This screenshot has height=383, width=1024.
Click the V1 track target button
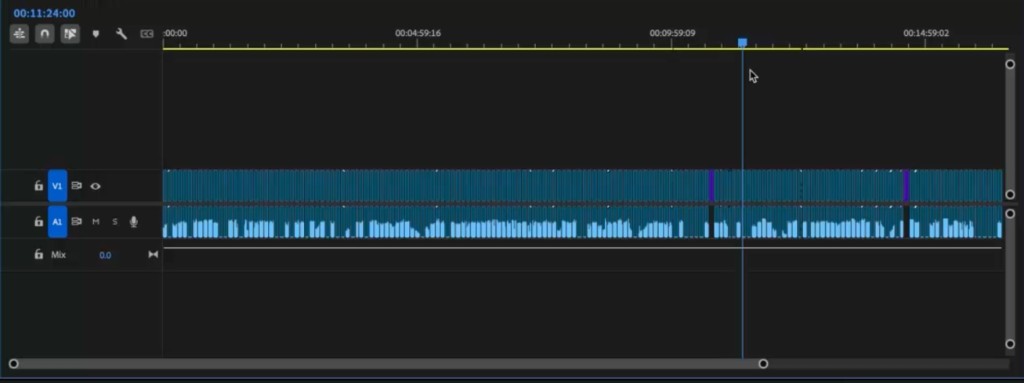click(x=57, y=186)
